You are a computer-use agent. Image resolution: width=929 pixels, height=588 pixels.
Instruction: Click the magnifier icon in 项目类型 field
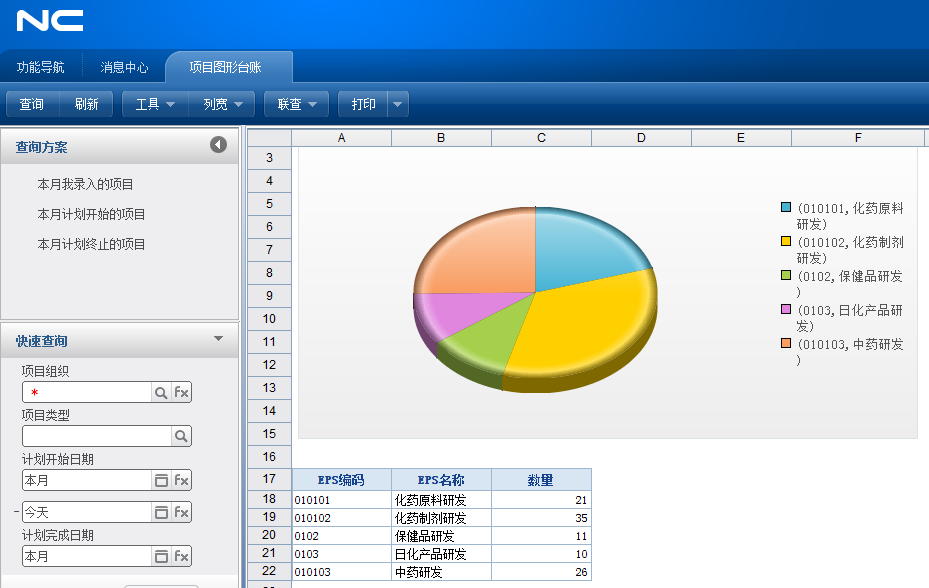[181, 437]
